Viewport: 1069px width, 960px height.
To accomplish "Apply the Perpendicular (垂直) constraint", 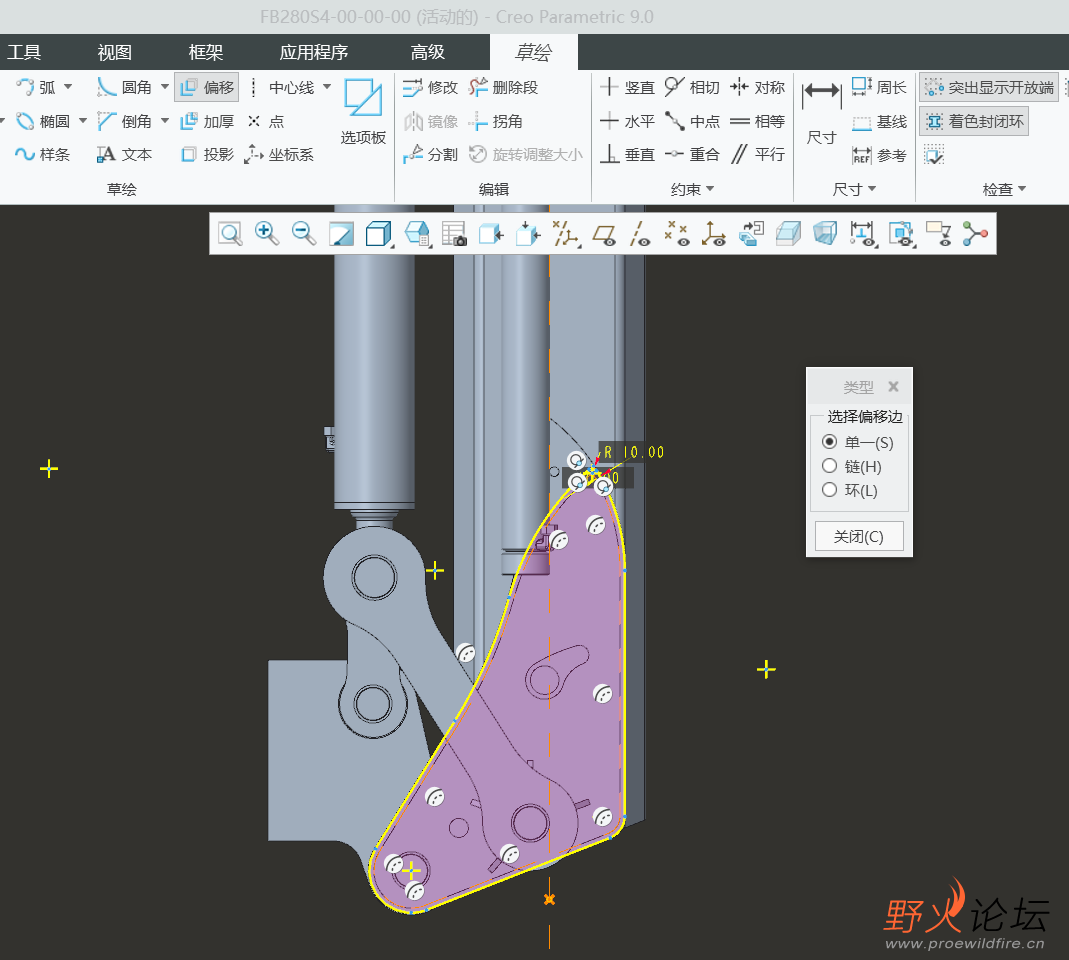I will [x=627, y=155].
